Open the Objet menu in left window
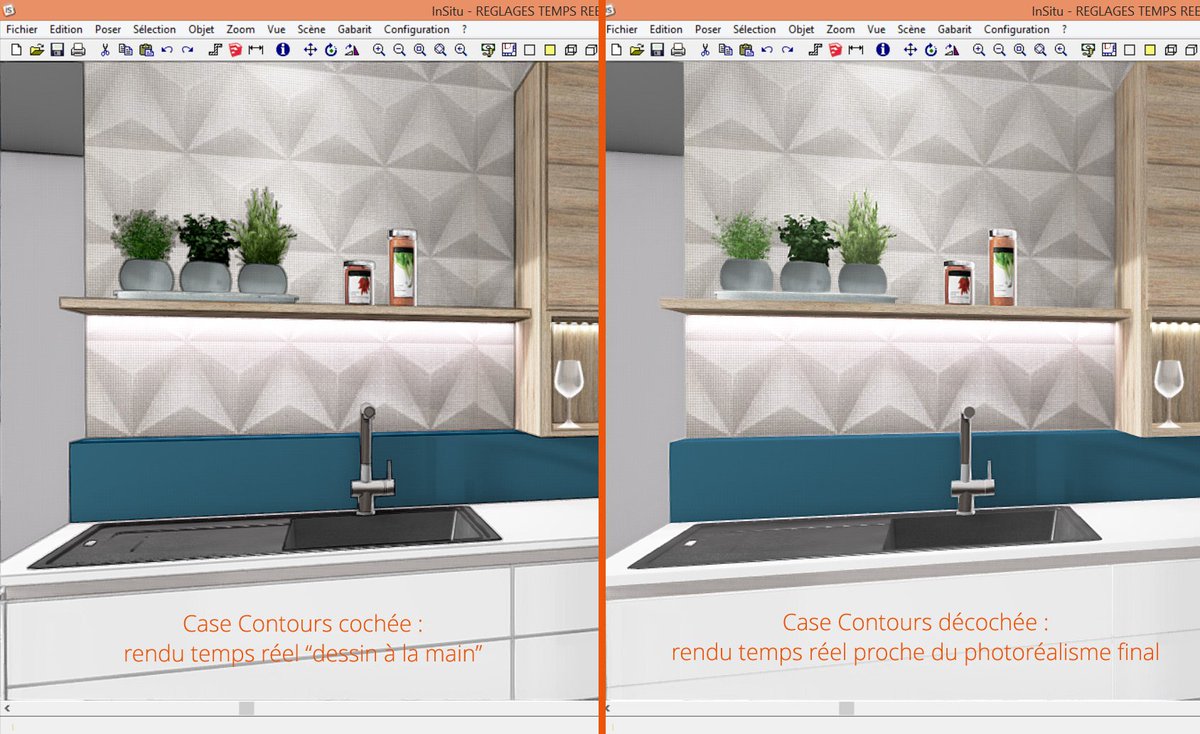 [202, 30]
